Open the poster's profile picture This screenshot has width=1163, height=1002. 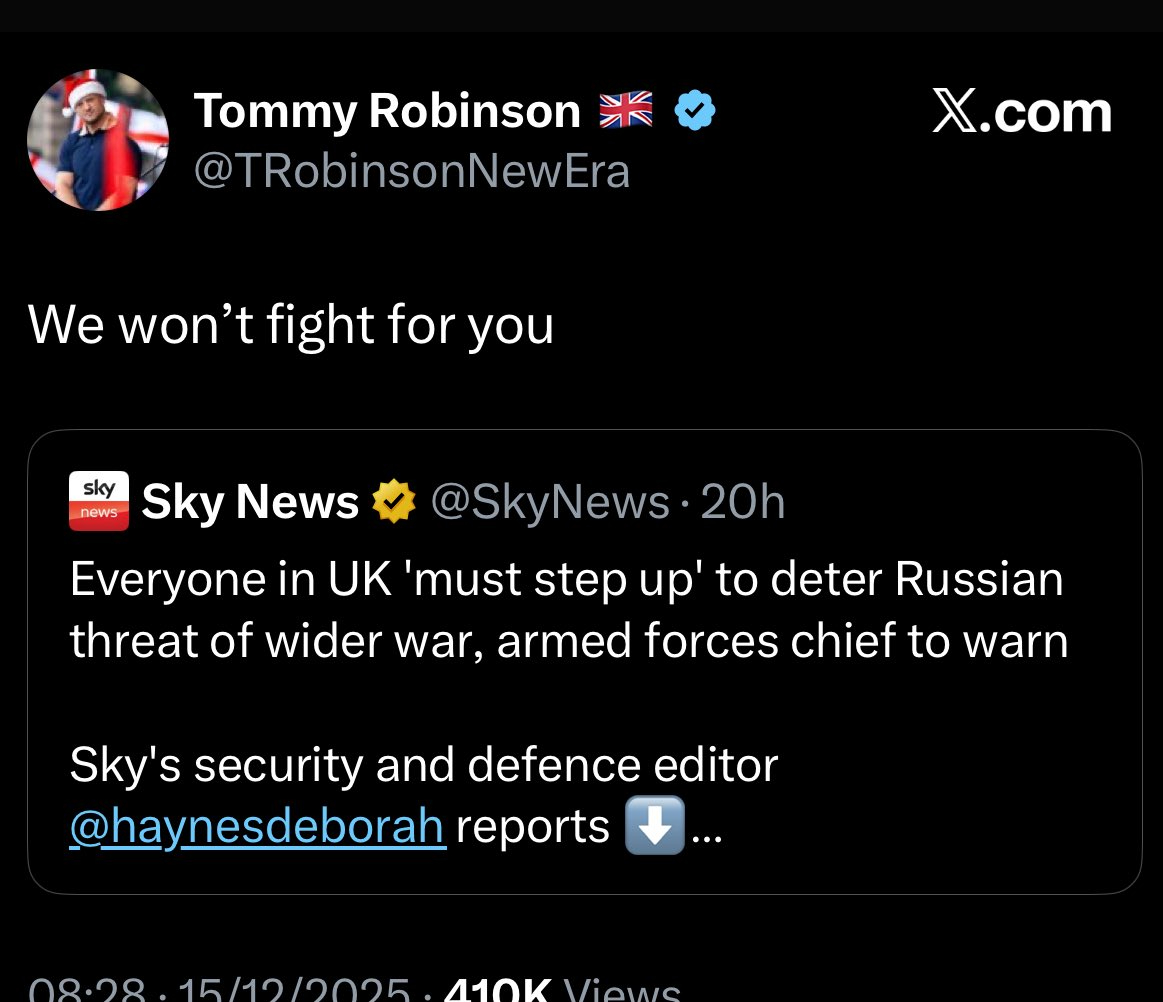98,140
